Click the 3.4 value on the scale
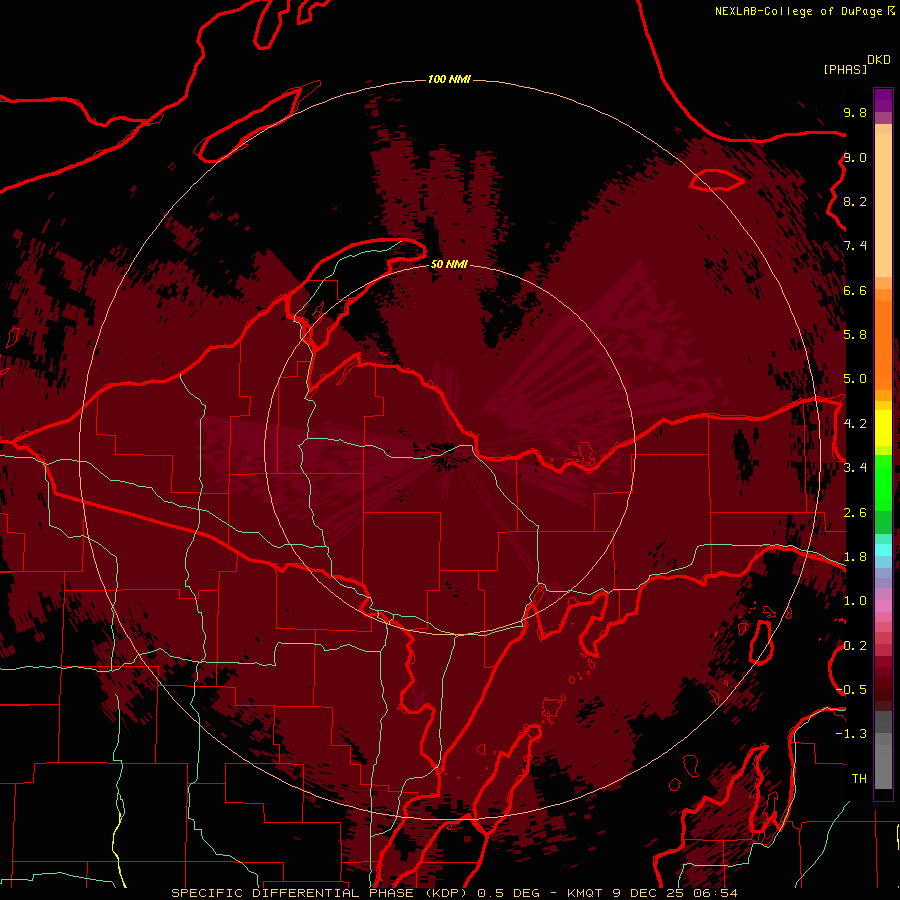Image resolution: width=900 pixels, height=900 pixels. tap(855, 468)
